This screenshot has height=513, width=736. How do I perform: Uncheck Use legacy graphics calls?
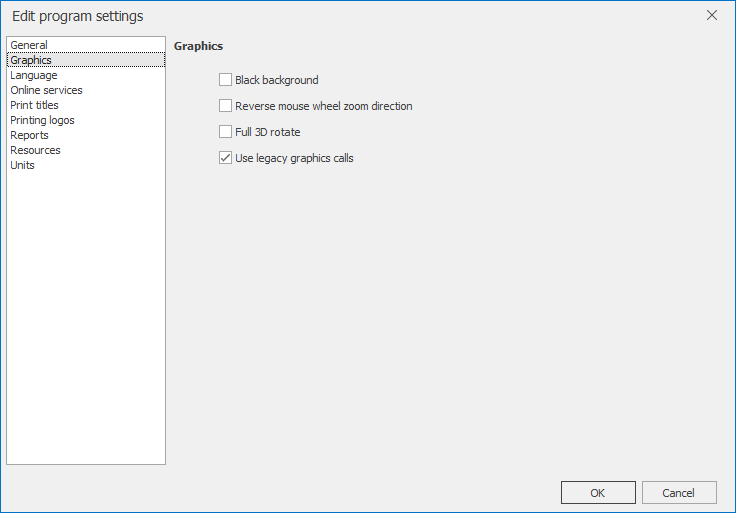click(225, 158)
